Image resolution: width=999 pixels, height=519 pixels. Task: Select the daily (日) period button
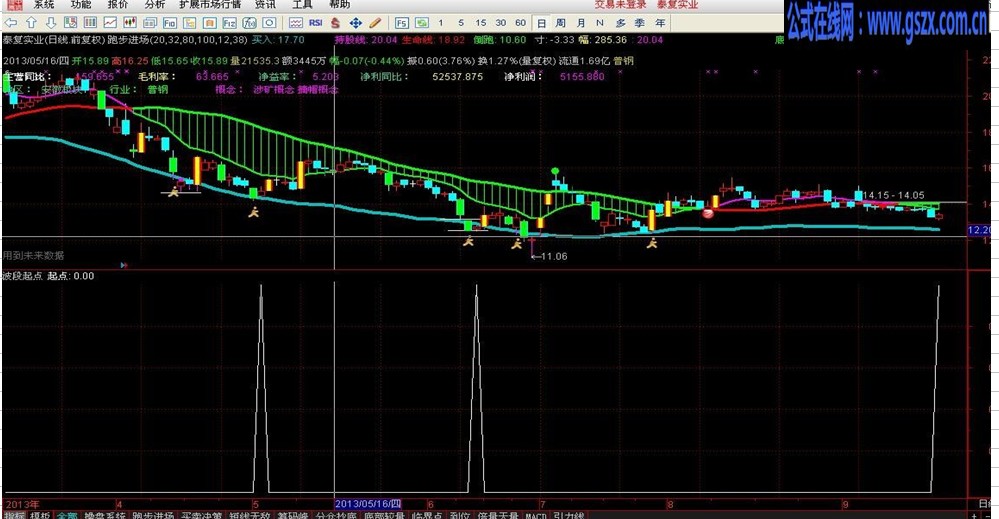tap(541, 23)
